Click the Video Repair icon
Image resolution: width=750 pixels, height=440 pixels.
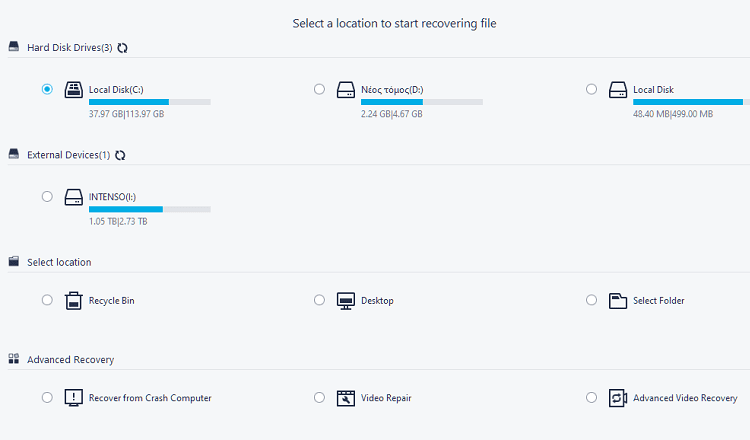coord(346,398)
